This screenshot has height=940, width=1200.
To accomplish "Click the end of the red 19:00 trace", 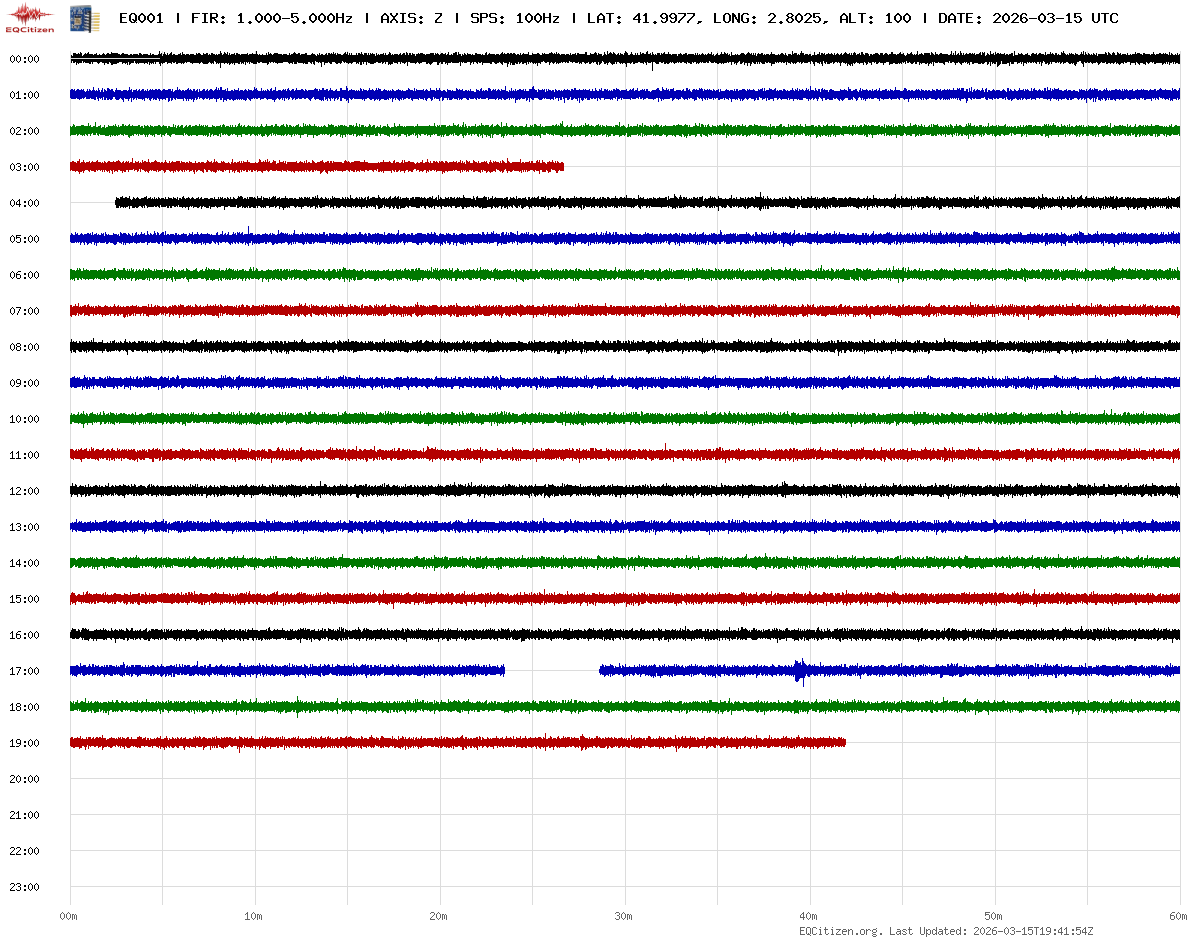I will tap(844, 742).
